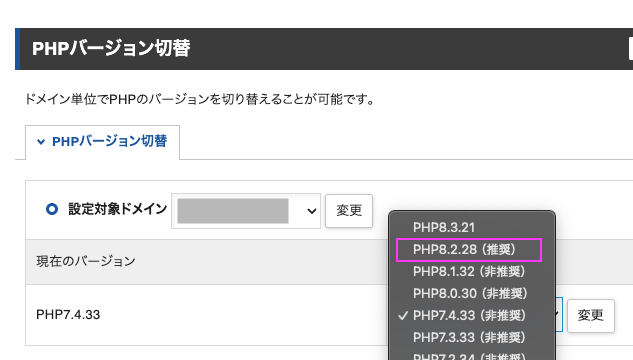This screenshot has width=633, height=360.
Task: Click the circle icon beside 設定対象ドメイン
Action: coord(52,209)
